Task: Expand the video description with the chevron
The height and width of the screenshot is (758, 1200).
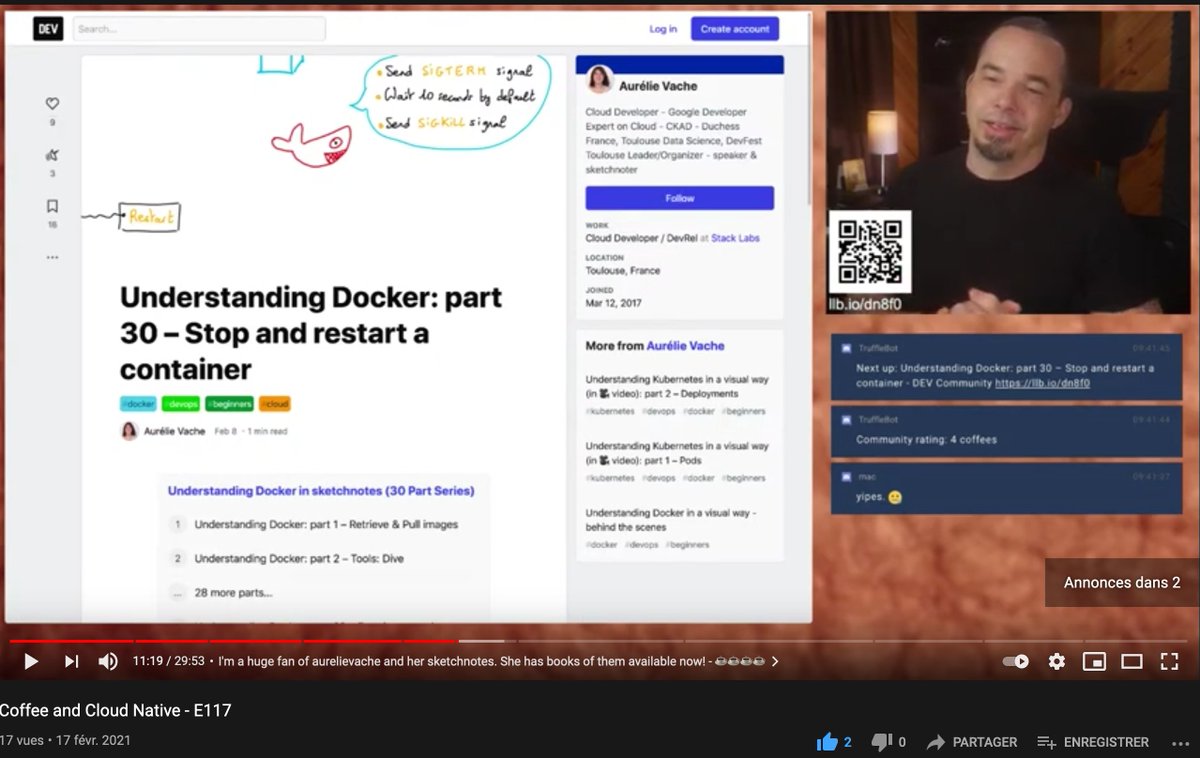Action: tap(774, 661)
